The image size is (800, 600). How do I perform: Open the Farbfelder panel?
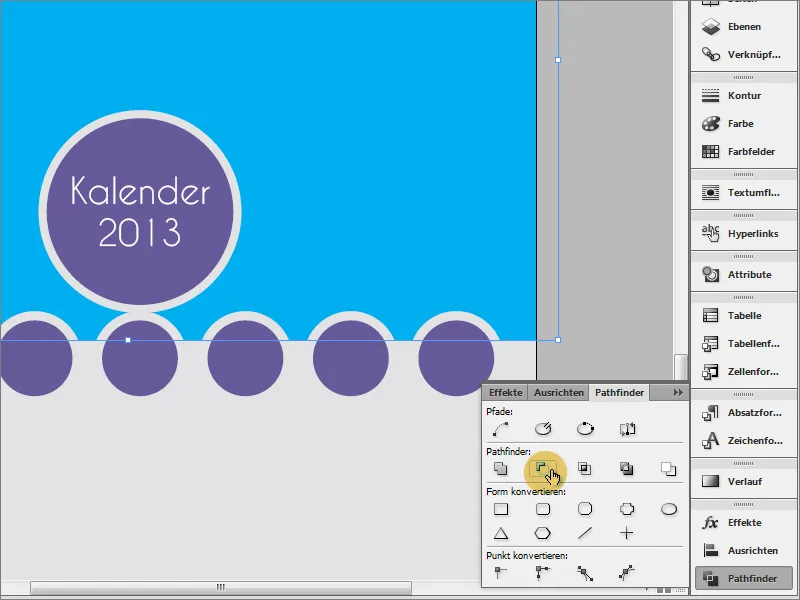pyautogui.click(x=743, y=152)
